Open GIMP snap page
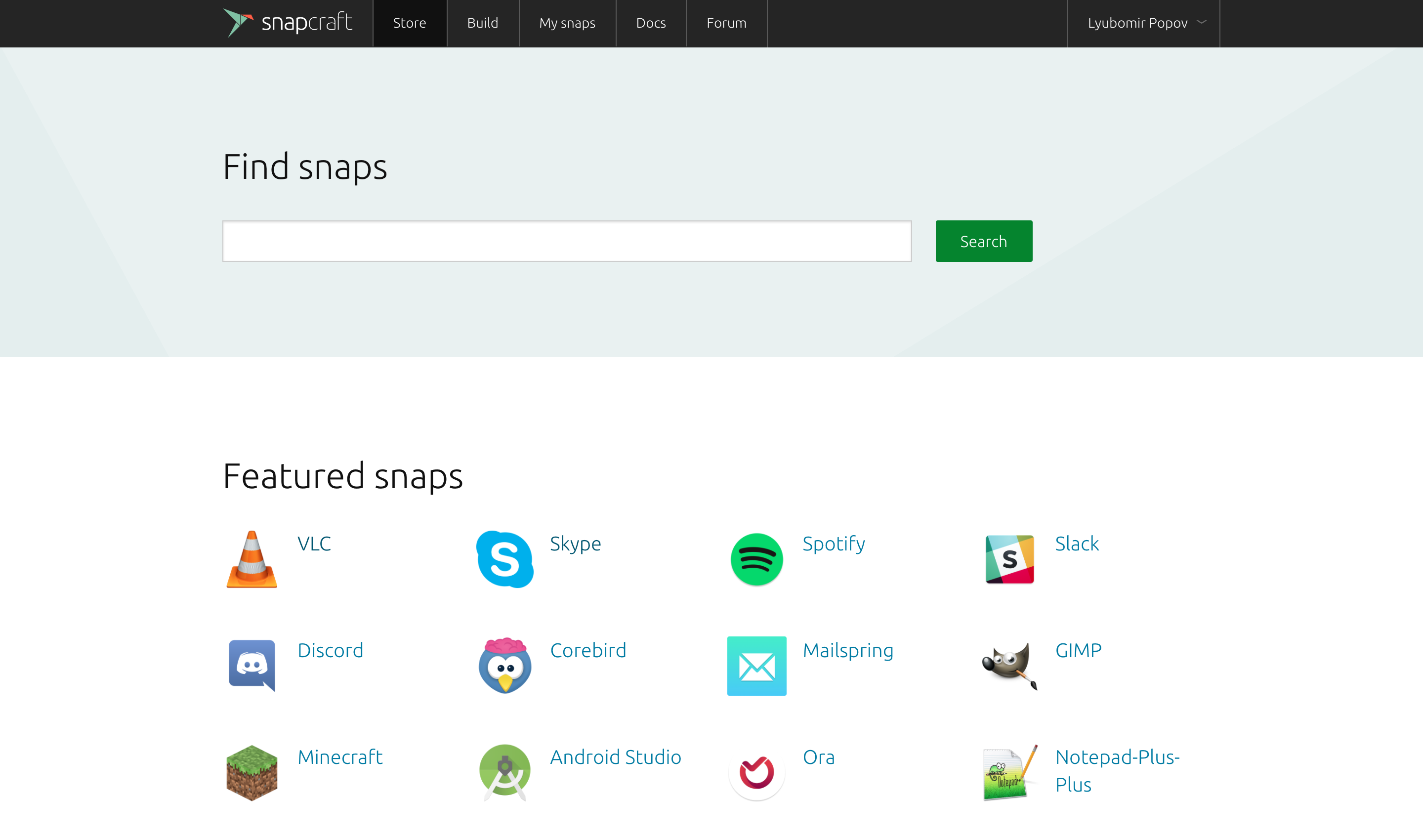This screenshot has height=840, width=1423. pyautogui.click(x=1078, y=650)
